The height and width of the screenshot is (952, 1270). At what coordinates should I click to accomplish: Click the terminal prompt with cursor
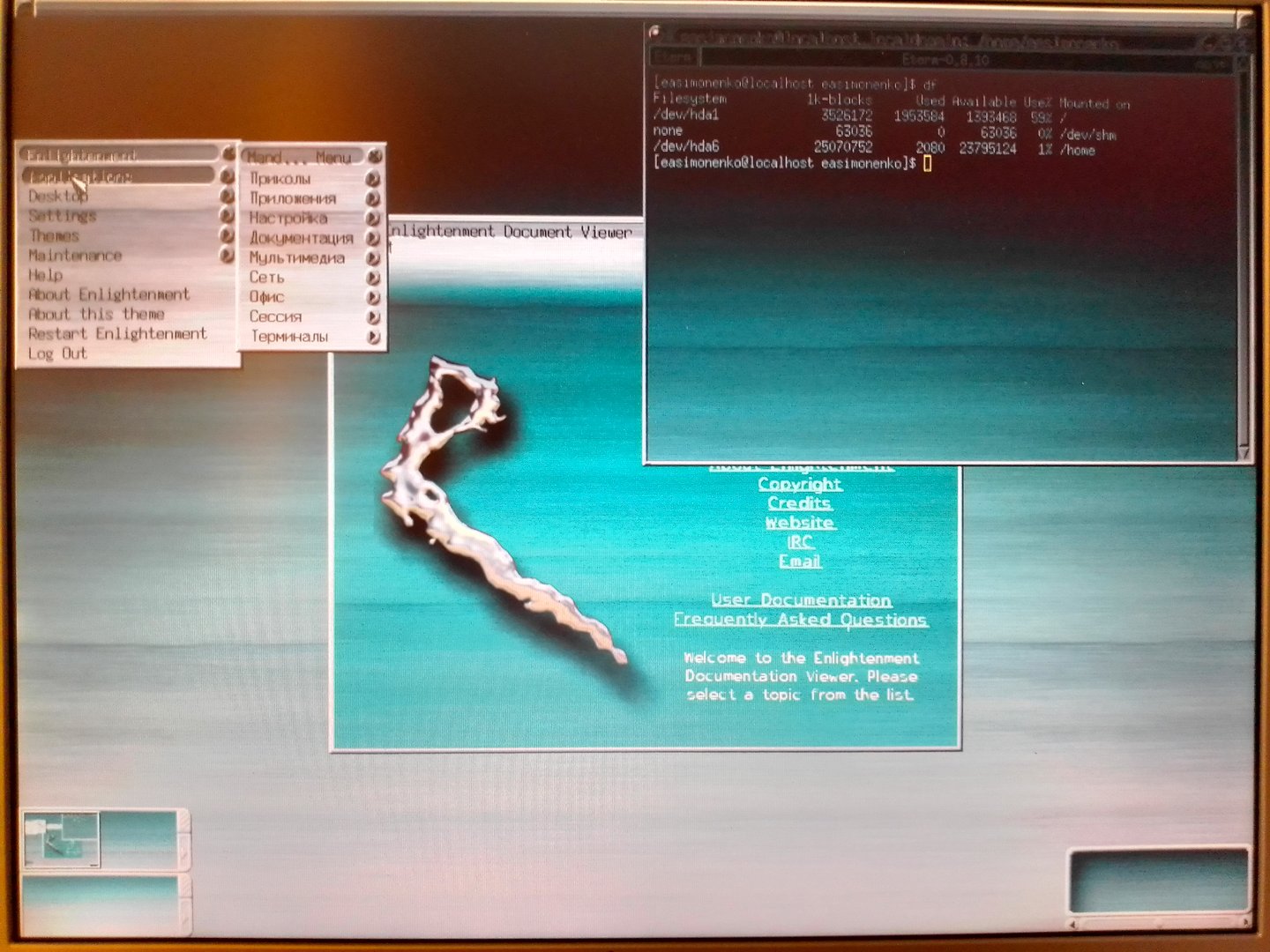click(792, 164)
